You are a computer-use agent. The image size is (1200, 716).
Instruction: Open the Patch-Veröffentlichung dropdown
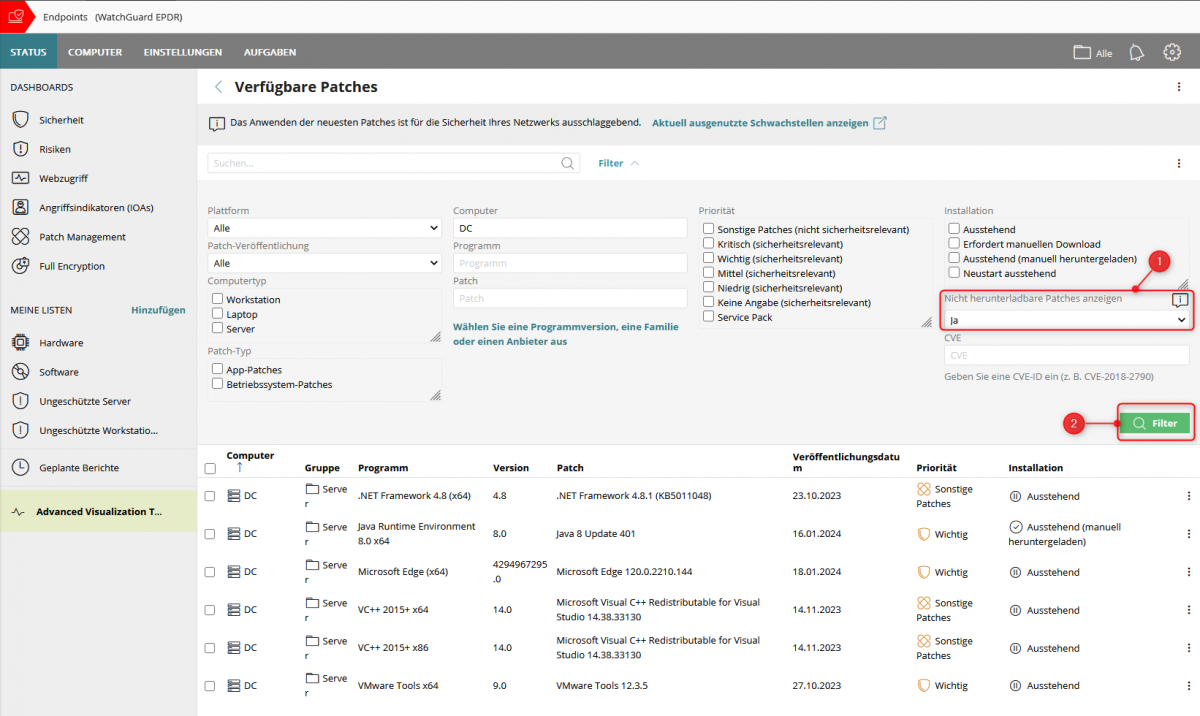[323, 263]
